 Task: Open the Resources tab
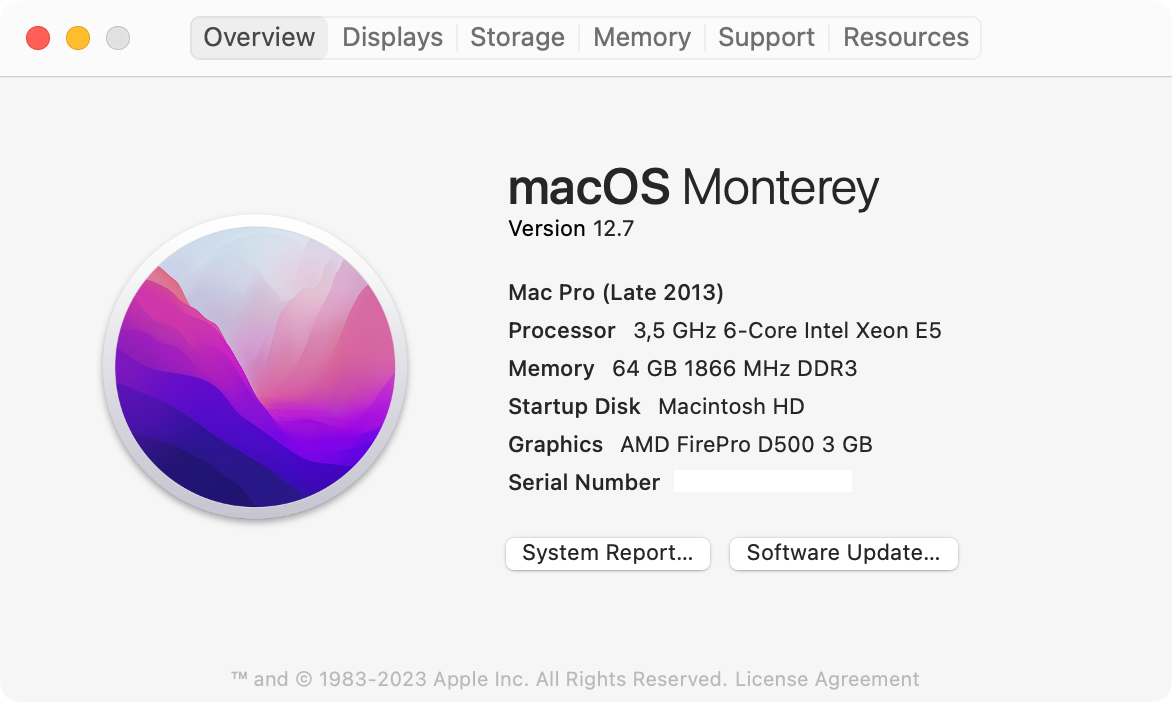point(905,38)
